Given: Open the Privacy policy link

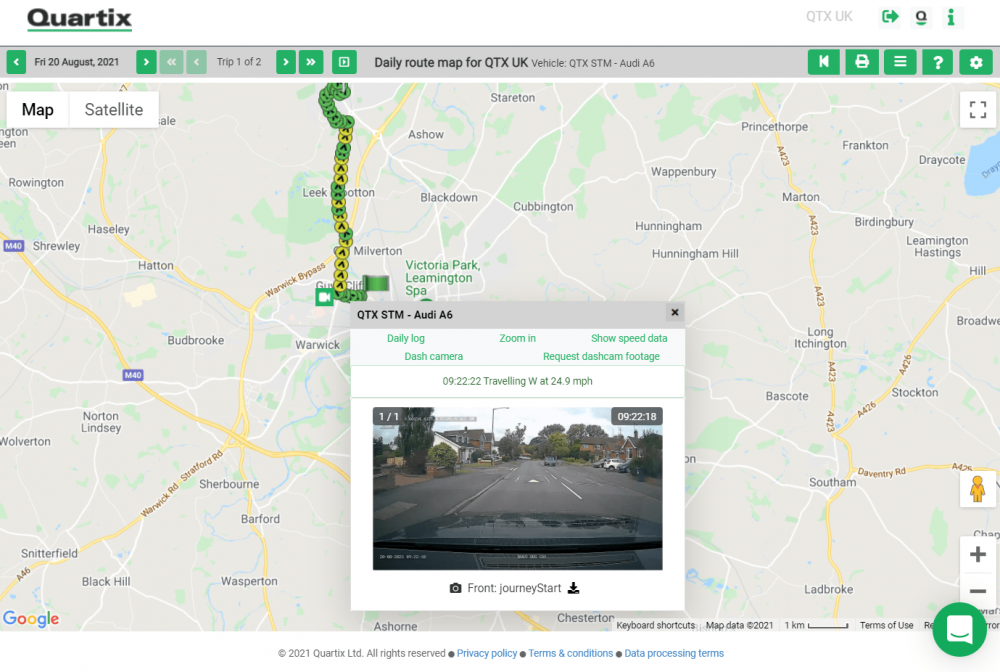Looking at the screenshot, I should point(487,653).
